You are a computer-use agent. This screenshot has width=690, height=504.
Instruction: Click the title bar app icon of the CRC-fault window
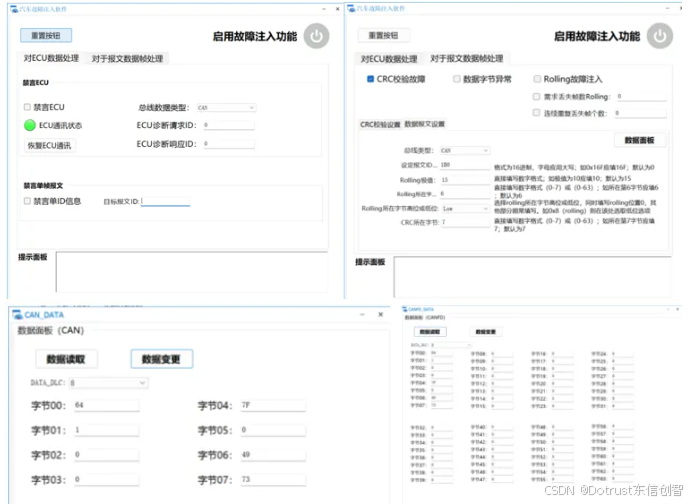point(351,8)
